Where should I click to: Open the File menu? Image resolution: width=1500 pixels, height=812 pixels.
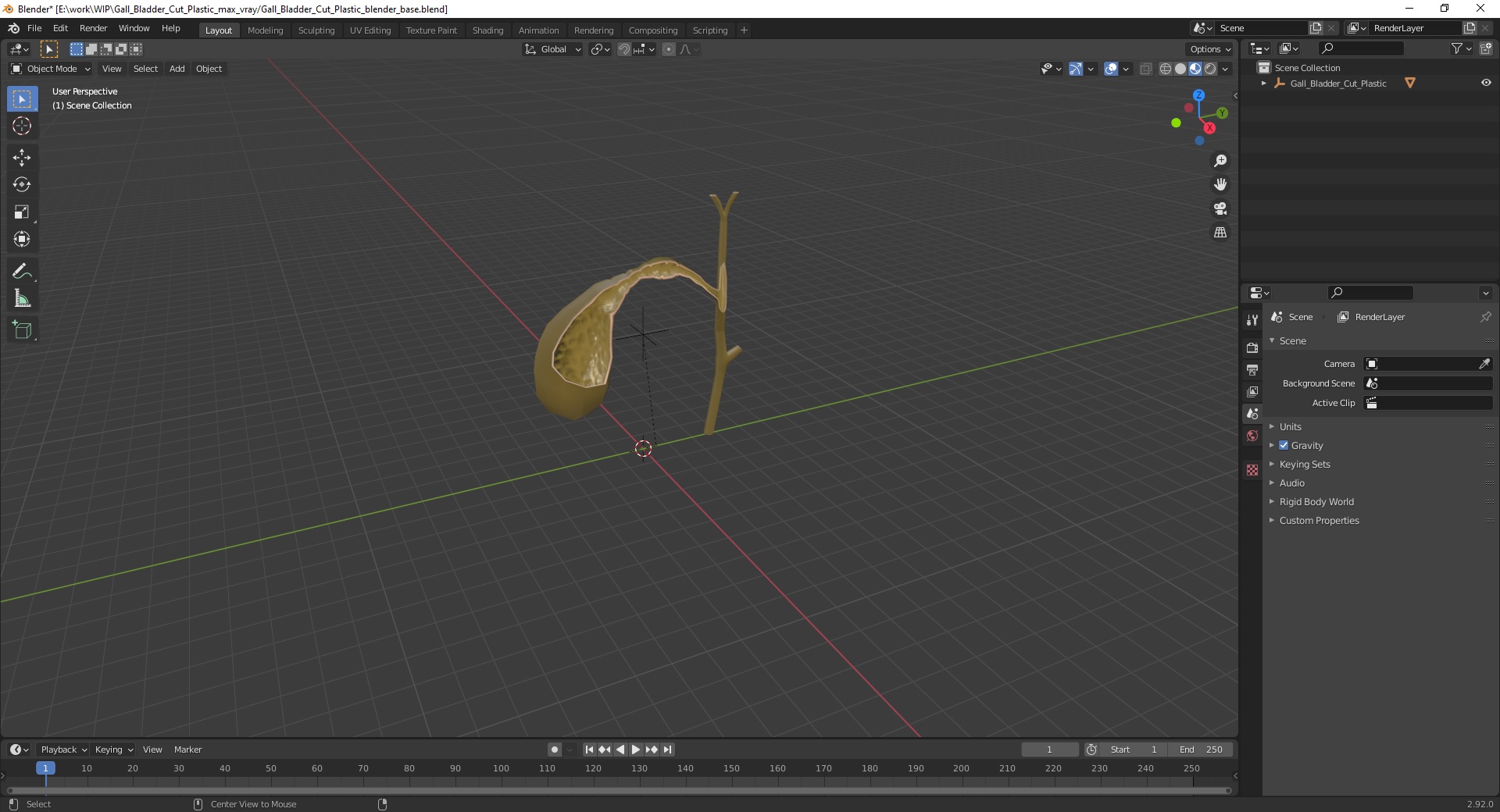[x=34, y=28]
